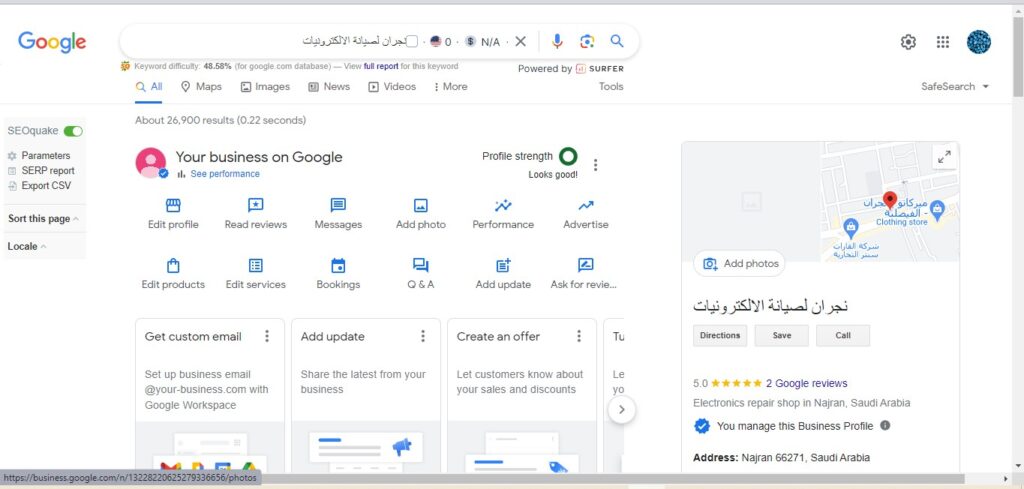Viewport: 1024px width, 489px height.
Task: Open Google apps grid icon
Action: coord(942,42)
